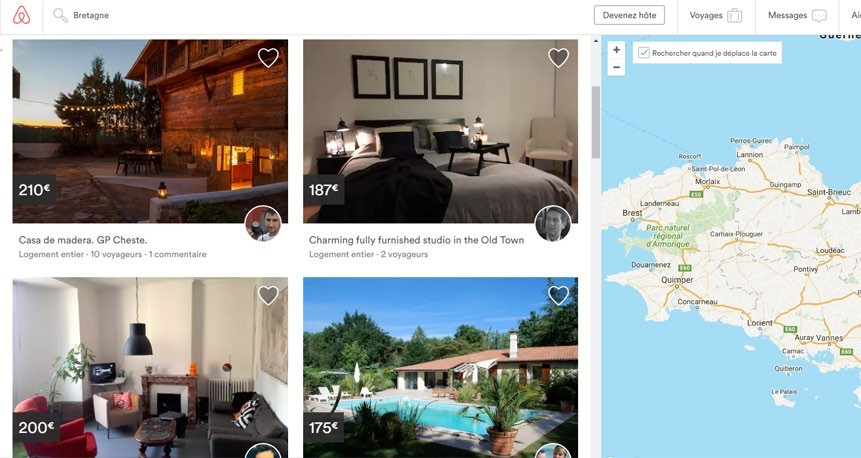This screenshot has width=861, height=458.
Task: Click the listings vertical scrollbar thumb
Action: (x=595, y=122)
